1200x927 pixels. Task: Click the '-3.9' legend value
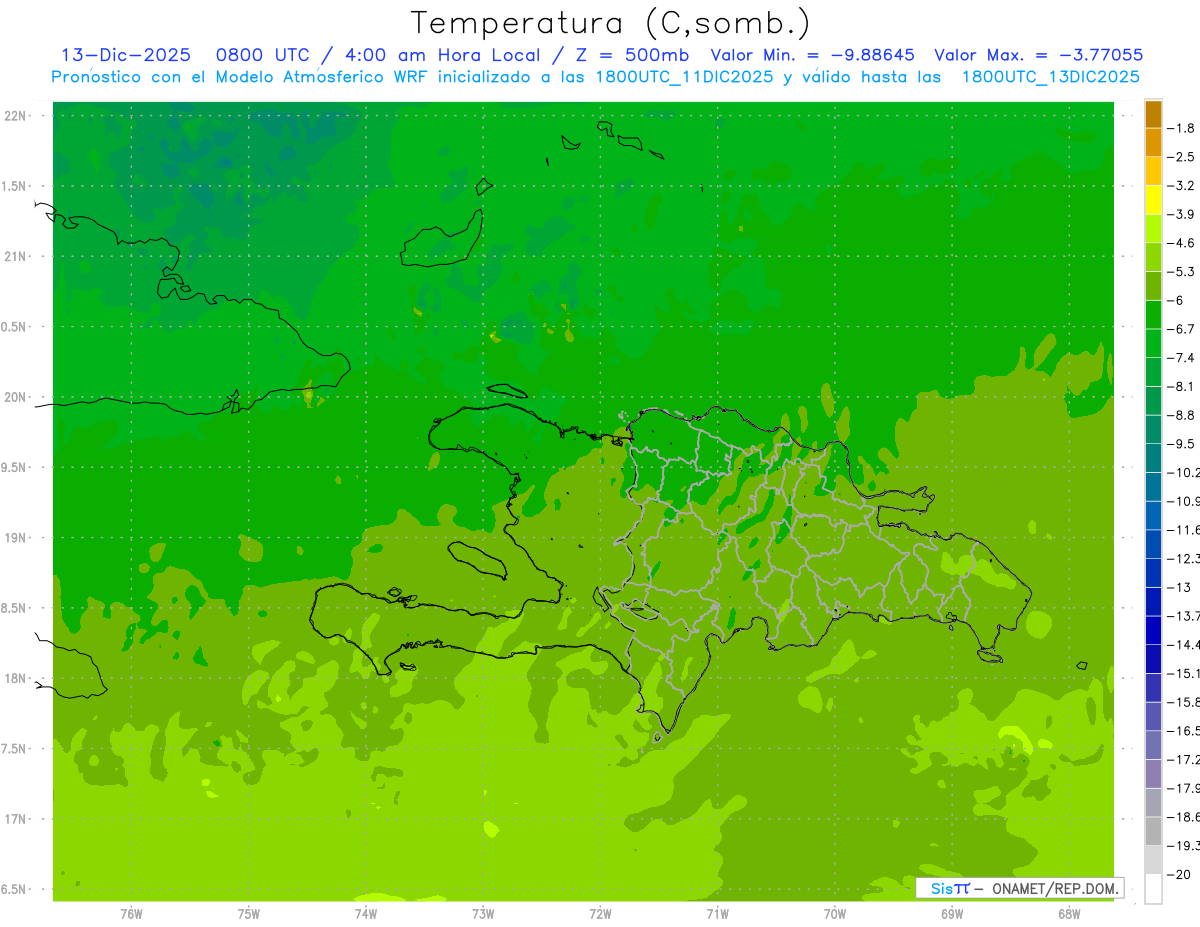tap(1181, 214)
